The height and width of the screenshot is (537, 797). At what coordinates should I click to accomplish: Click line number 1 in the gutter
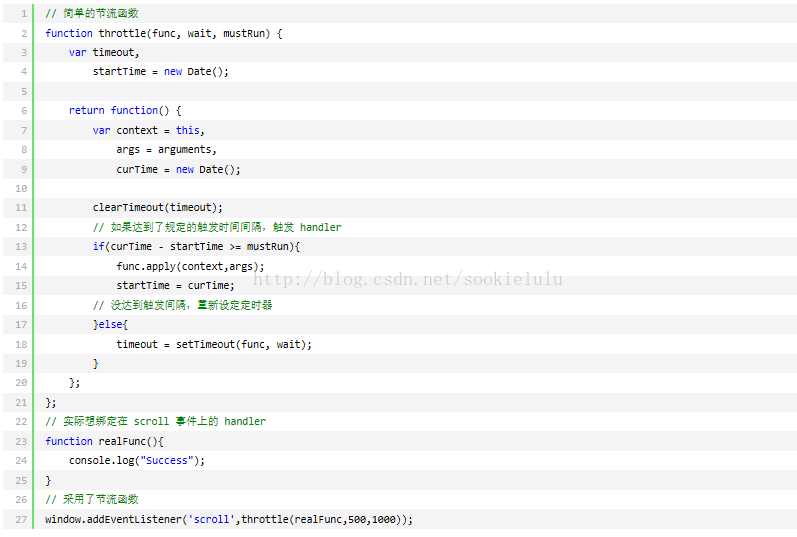[x=24, y=14]
